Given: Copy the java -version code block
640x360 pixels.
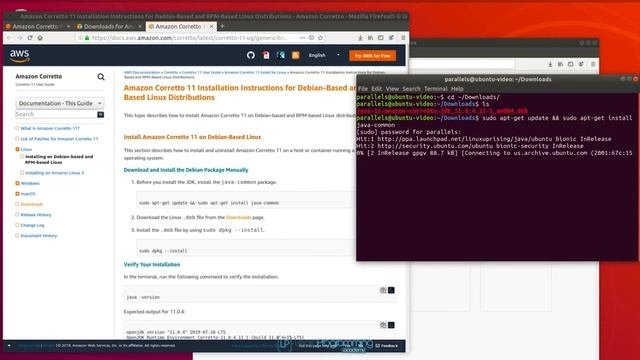Looking at the screenshot, I should click(x=383, y=290).
